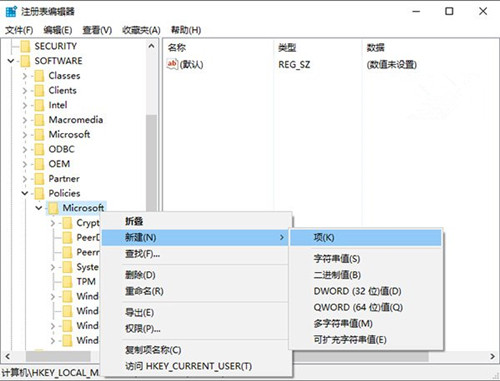The height and width of the screenshot is (381, 500).
Task: Select QWORD (64 位)值(Q) submenu option
Action: pyautogui.click(x=366, y=307)
